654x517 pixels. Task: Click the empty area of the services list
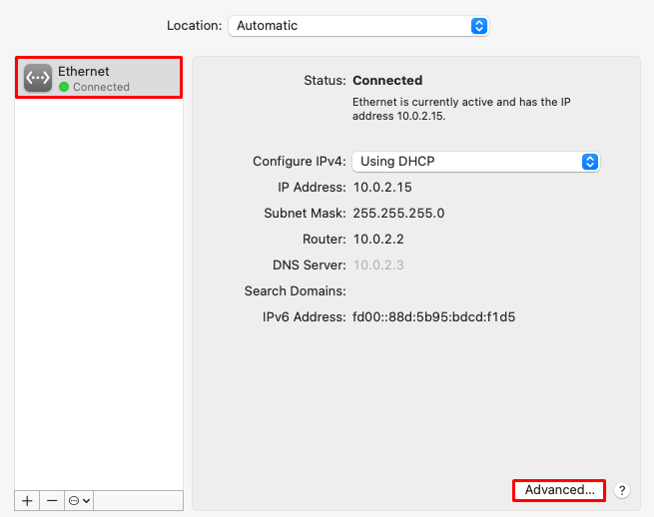(99, 292)
